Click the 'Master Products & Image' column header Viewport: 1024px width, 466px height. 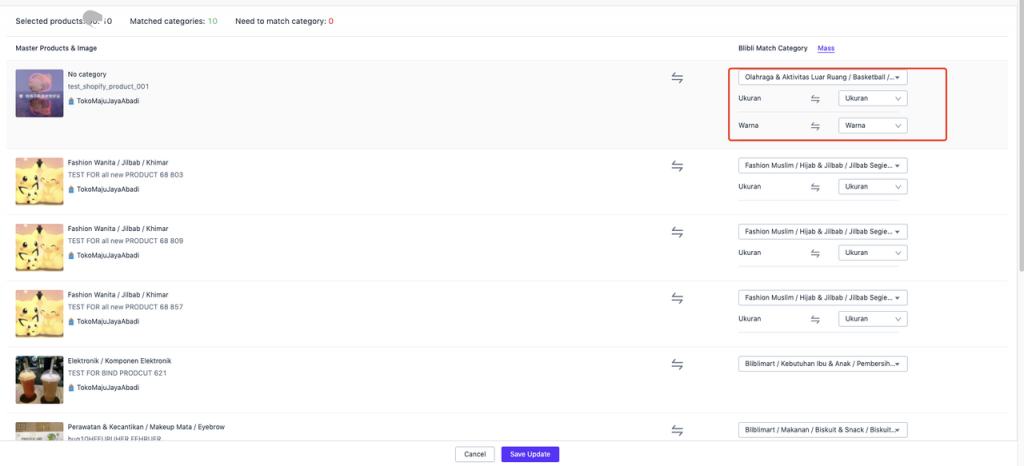tap(57, 48)
